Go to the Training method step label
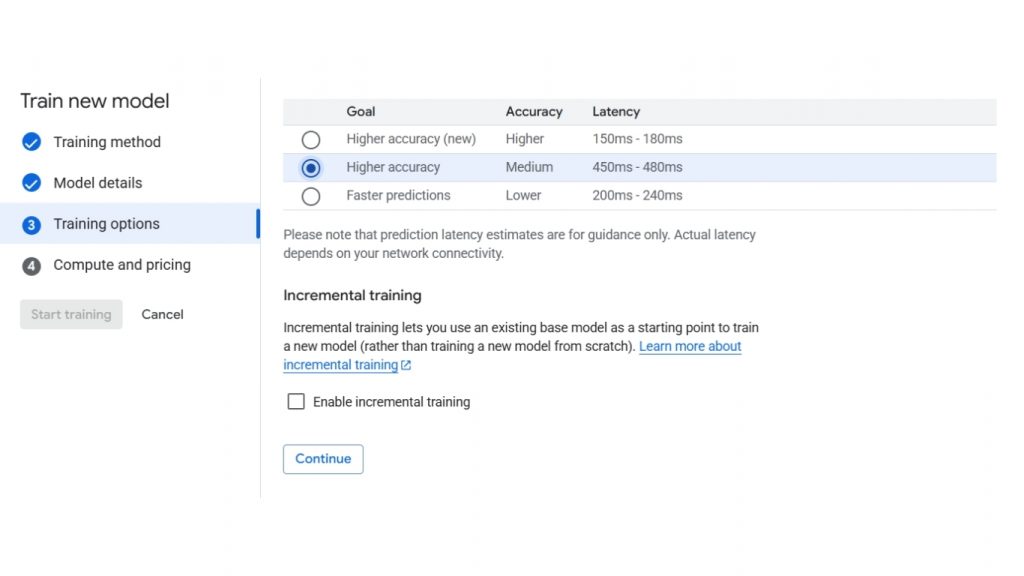1024x576 pixels. 107,142
